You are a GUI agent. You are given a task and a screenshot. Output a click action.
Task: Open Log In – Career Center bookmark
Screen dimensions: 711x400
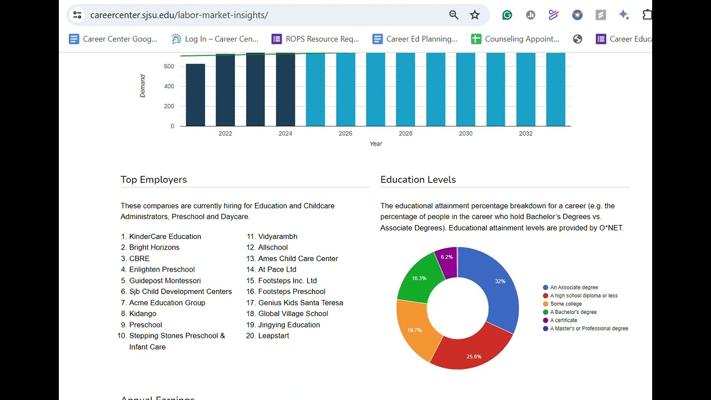(x=215, y=39)
